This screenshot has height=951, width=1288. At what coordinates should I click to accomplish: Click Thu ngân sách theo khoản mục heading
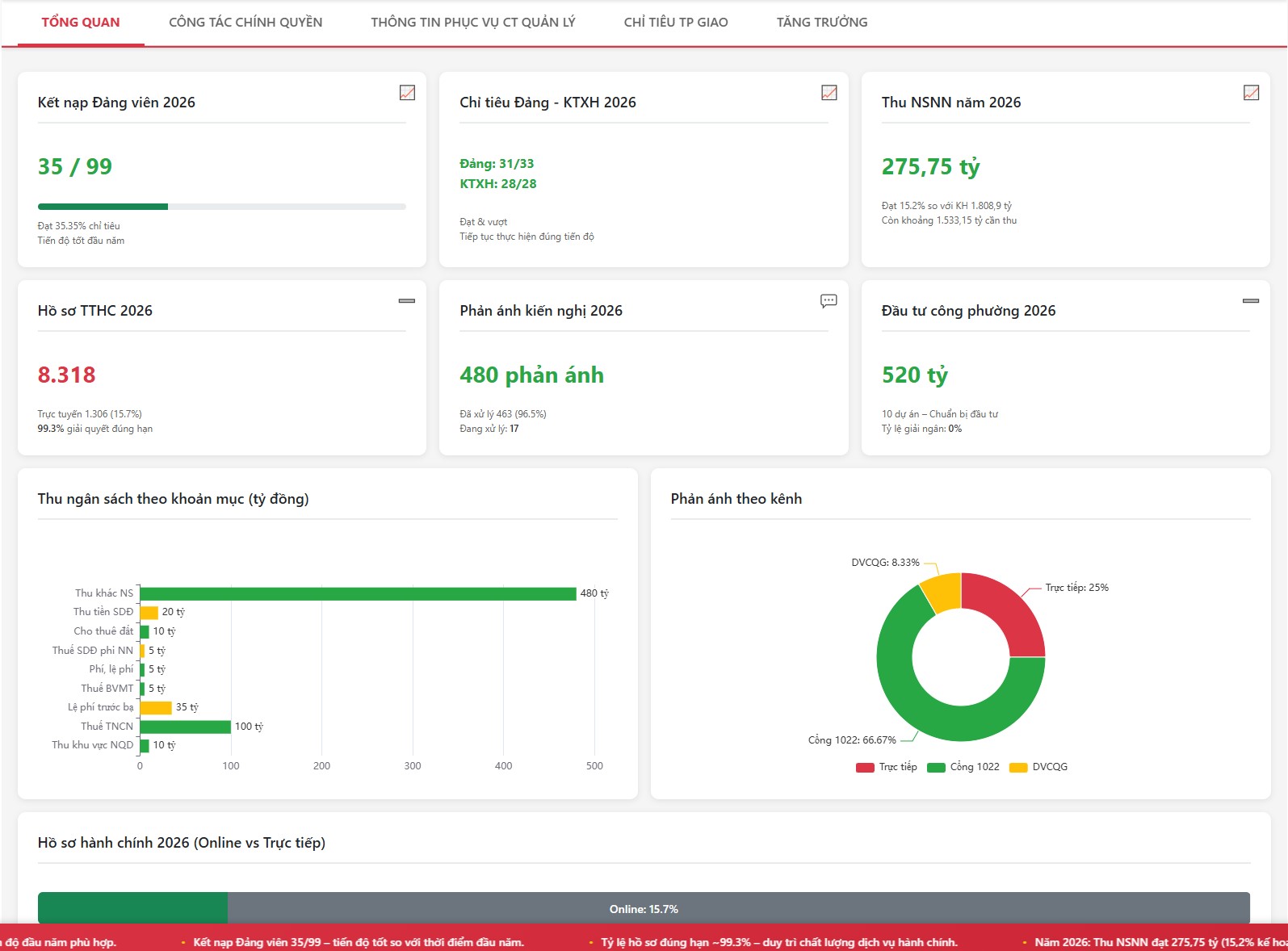tap(173, 499)
